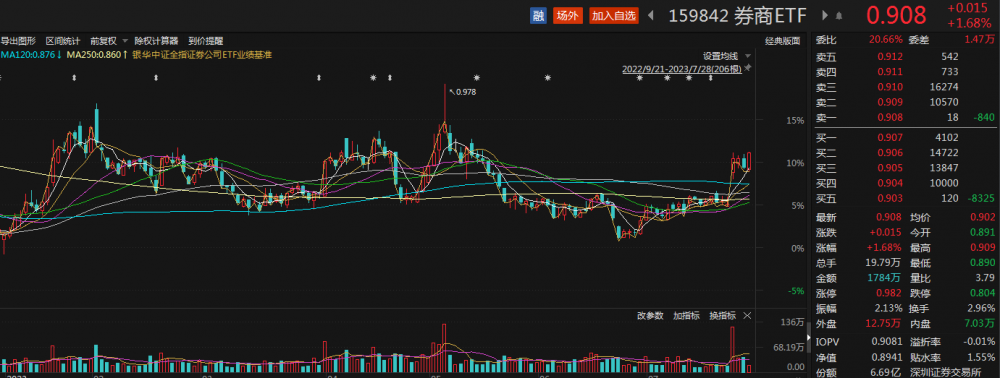Click the star event marker above chart peak
The image size is (1000, 378).
point(476,78)
